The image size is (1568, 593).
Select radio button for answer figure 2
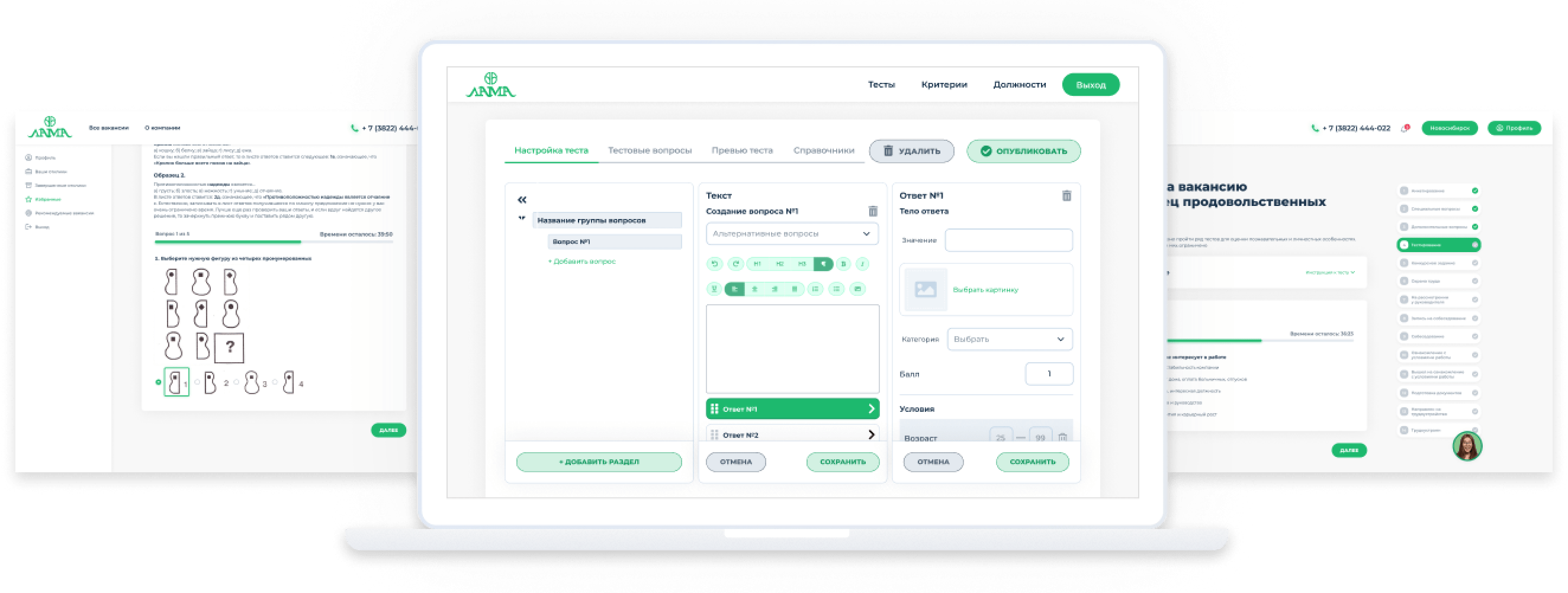(x=197, y=382)
